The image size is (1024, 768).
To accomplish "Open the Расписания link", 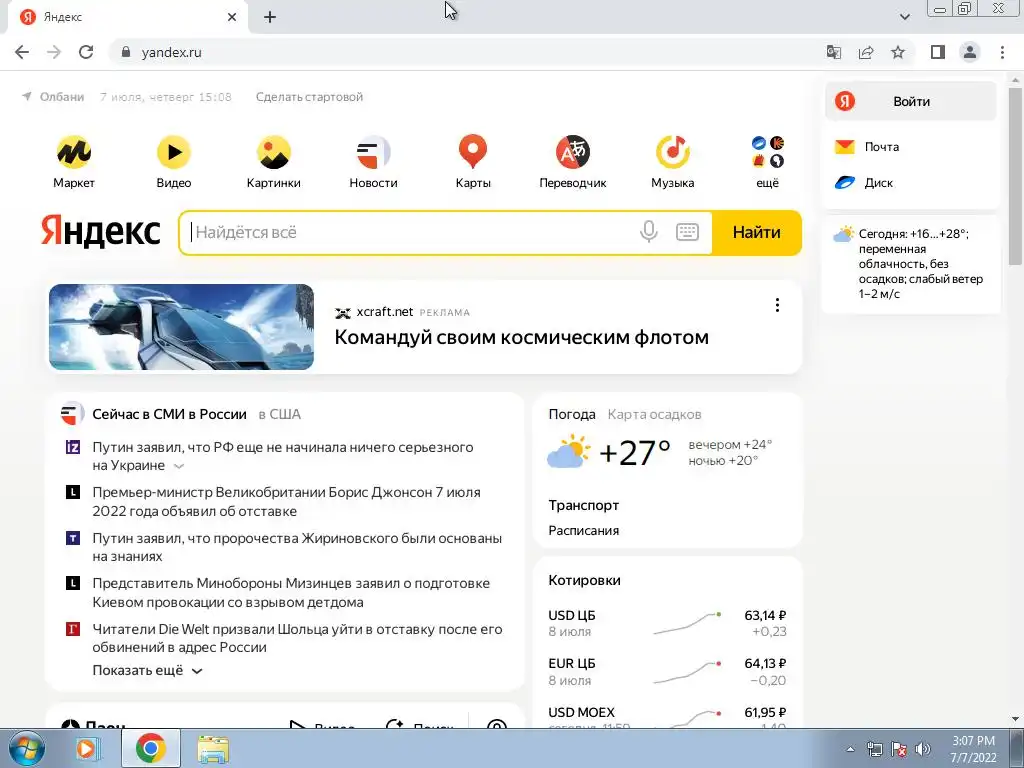I will (584, 530).
